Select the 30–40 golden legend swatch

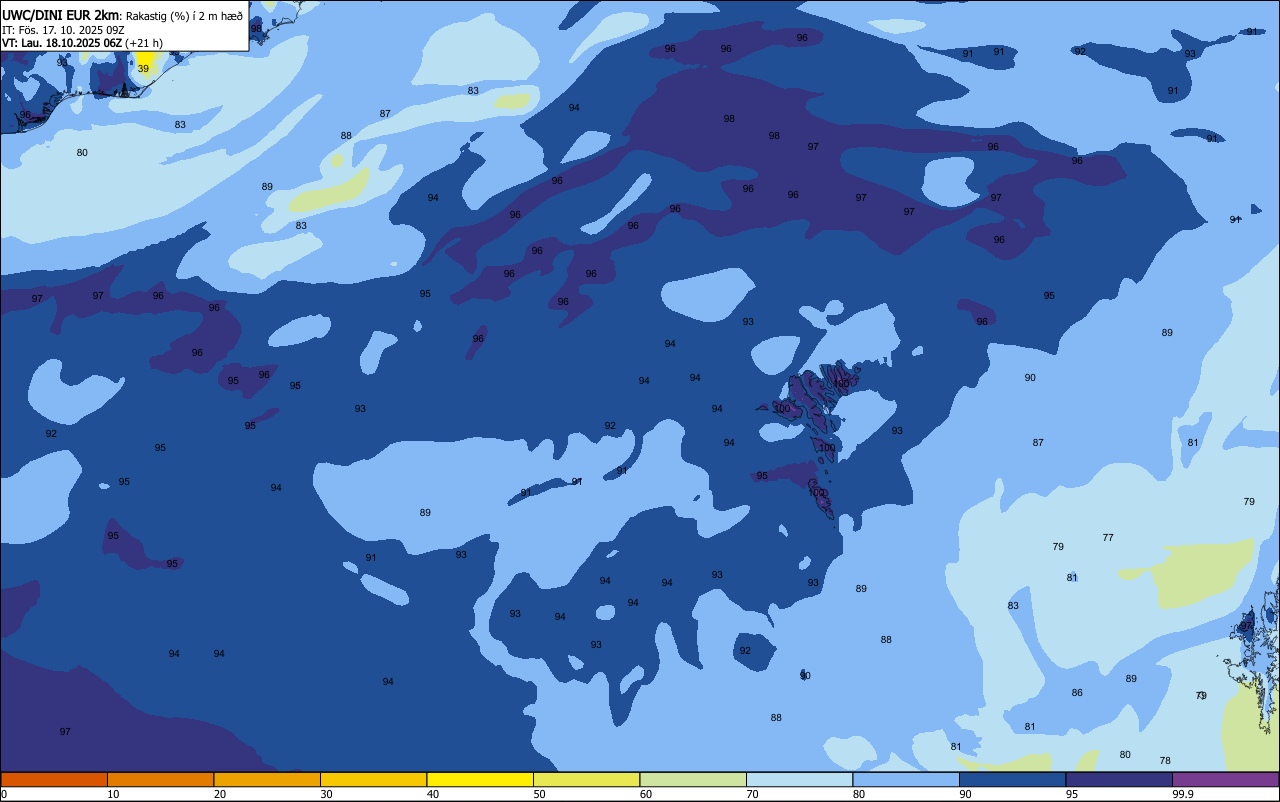[373, 779]
